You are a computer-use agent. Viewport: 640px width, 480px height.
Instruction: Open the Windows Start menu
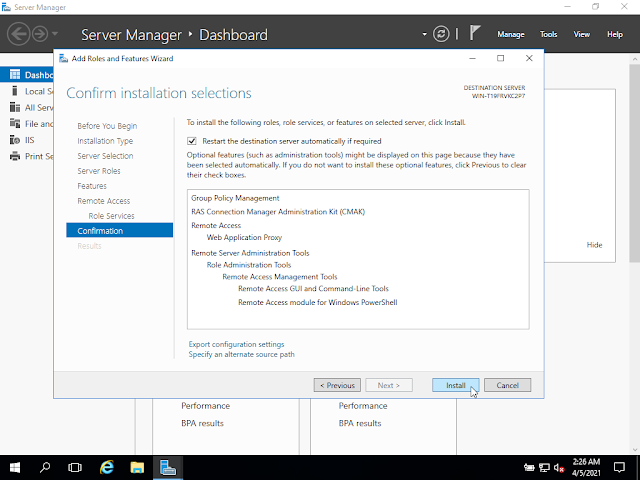[15, 468]
